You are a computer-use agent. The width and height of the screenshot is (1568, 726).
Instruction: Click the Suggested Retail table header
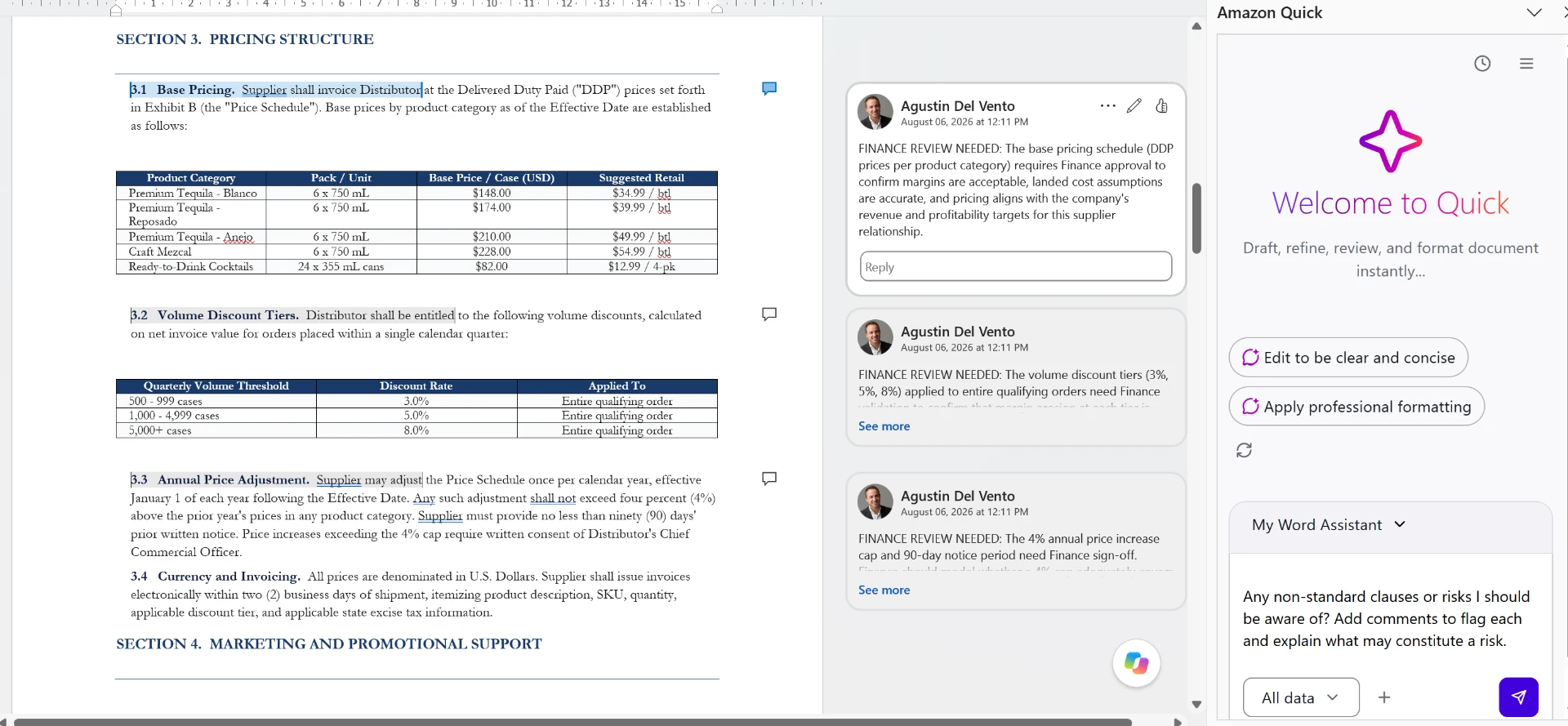(x=641, y=178)
